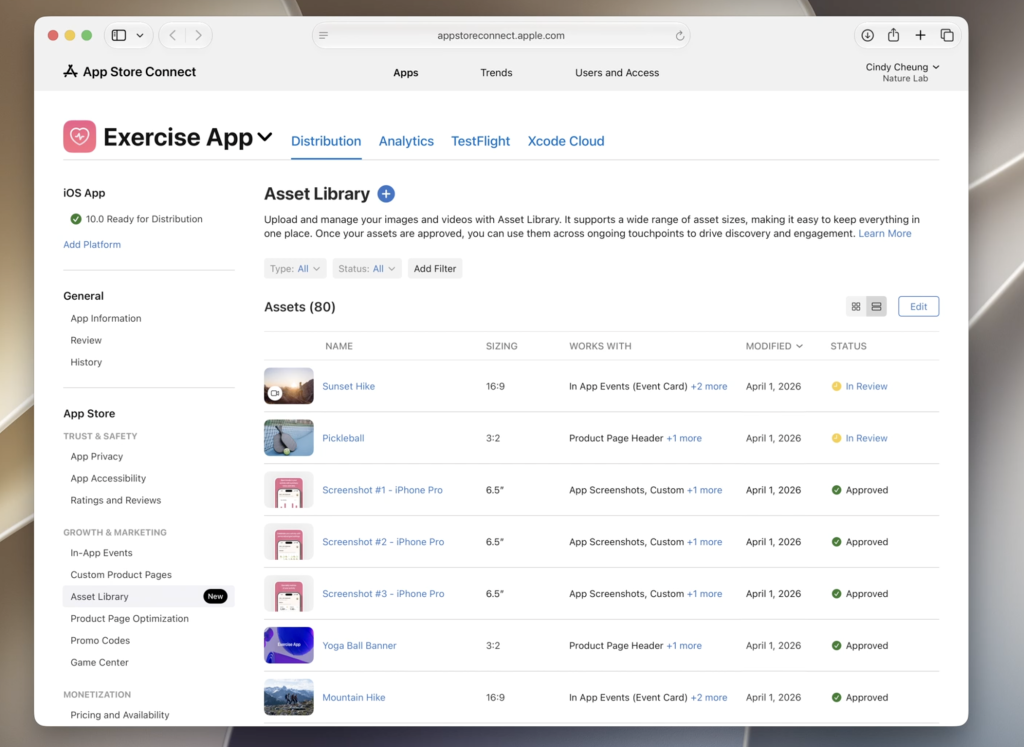The height and width of the screenshot is (747, 1024).
Task: Sort by the MODIFIED column header
Action: tap(774, 346)
